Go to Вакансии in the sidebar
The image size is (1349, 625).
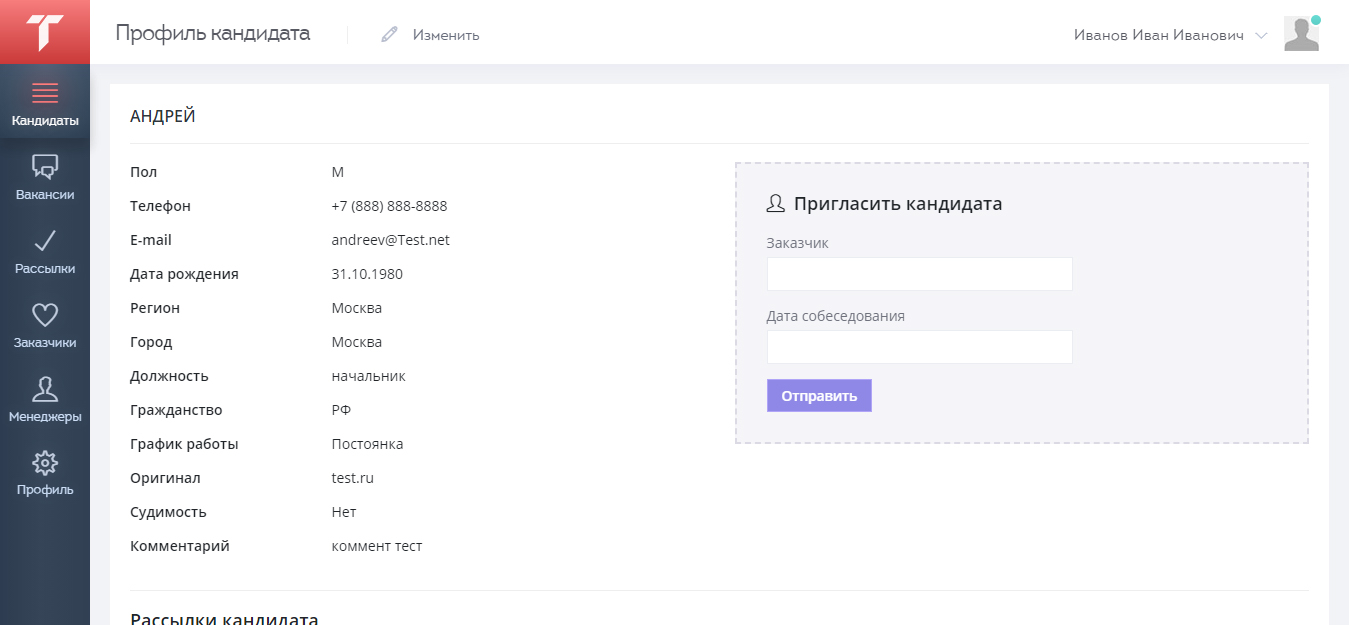click(45, 178)
